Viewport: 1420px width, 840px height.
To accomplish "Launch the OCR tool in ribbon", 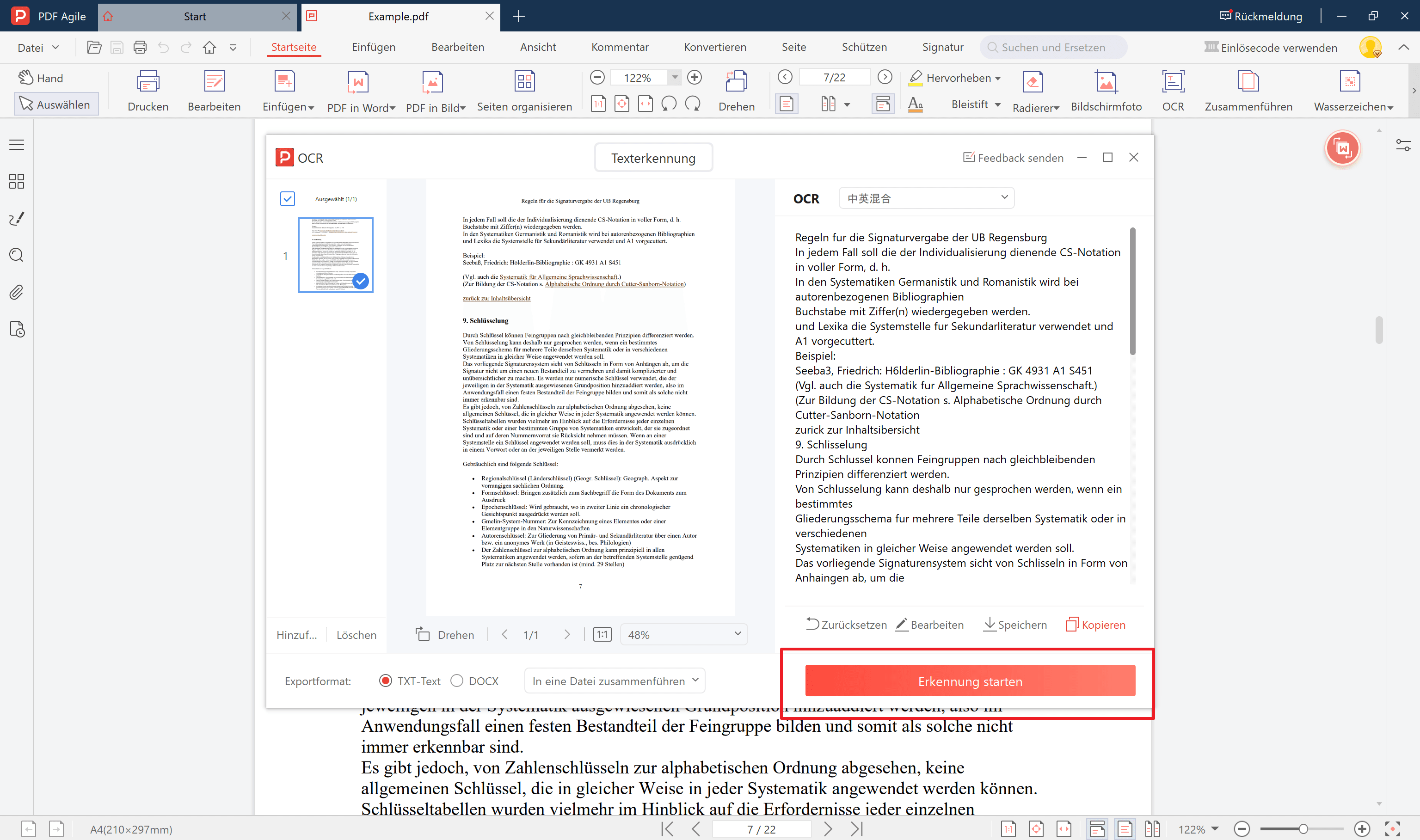I will point(1173,91).
